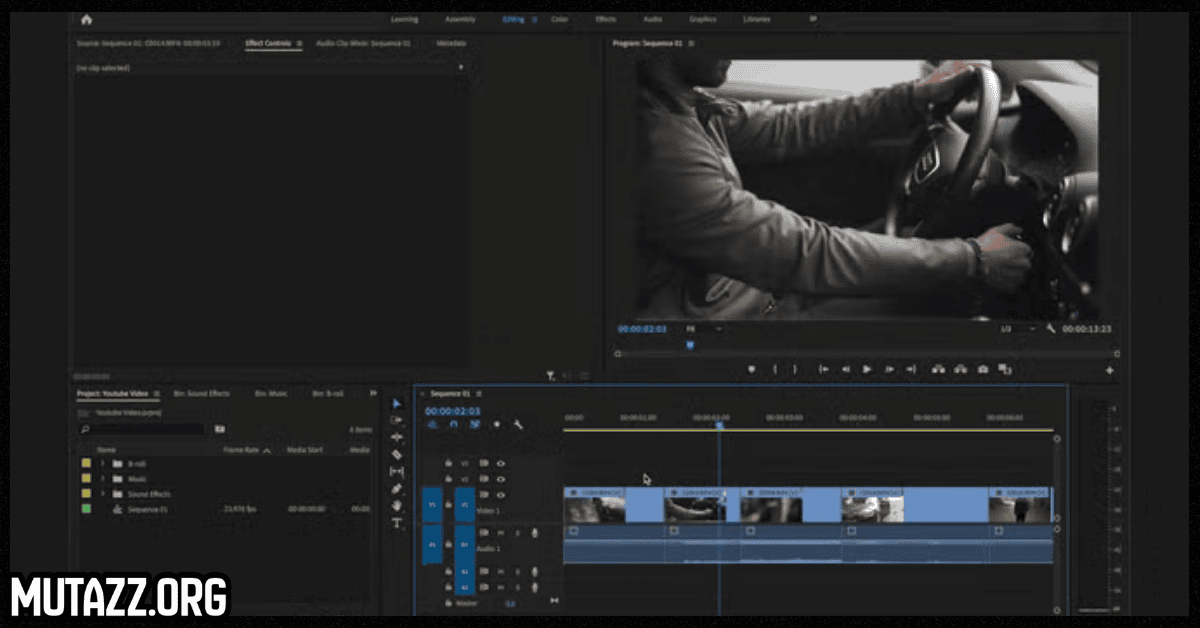Expand the Sound Effects bin
This screenshot has height=628, width=1200.
point(103,494)
